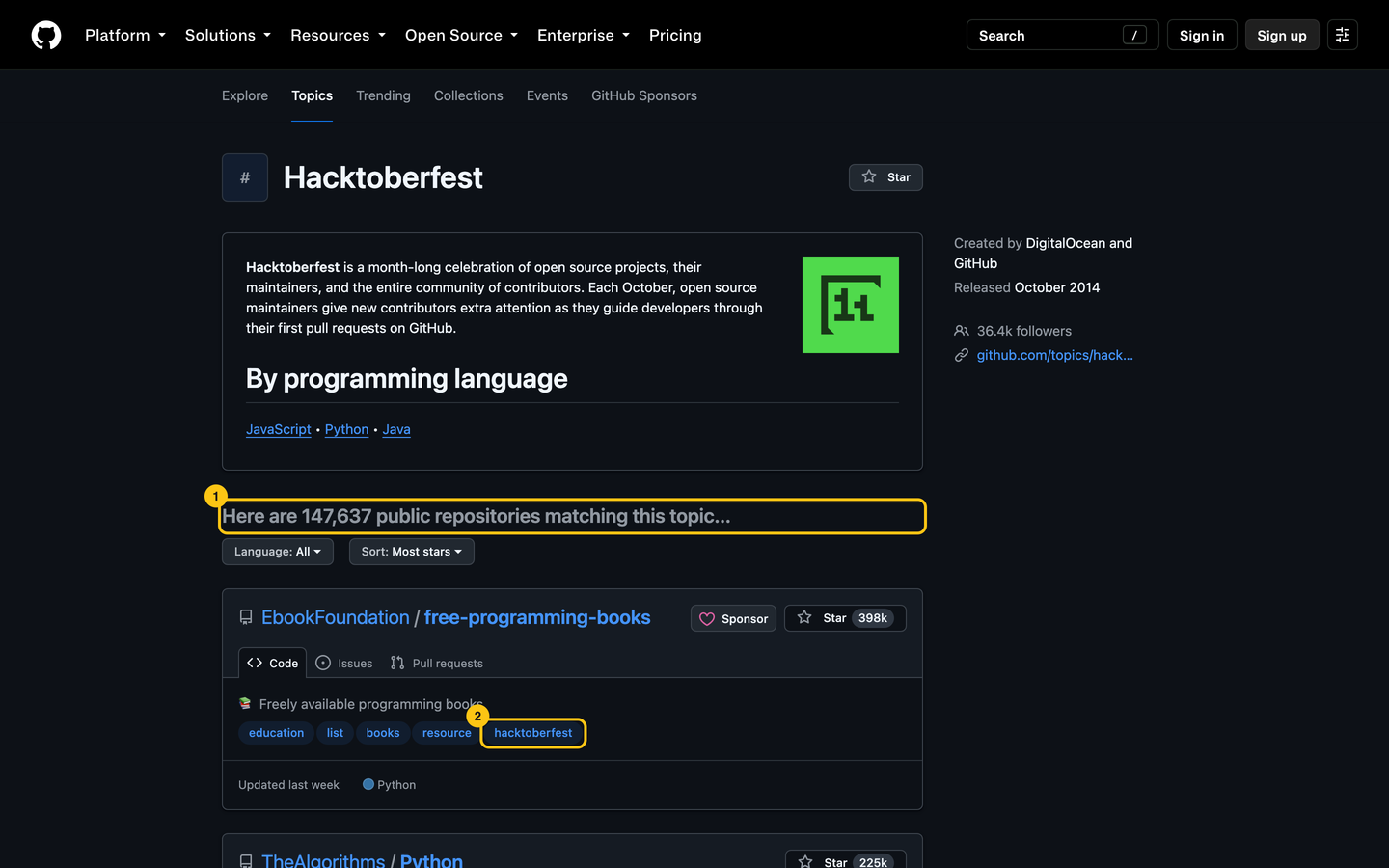Click the 36.4k followers text
Screen dimensions: 1389x868
[1024, 331]
